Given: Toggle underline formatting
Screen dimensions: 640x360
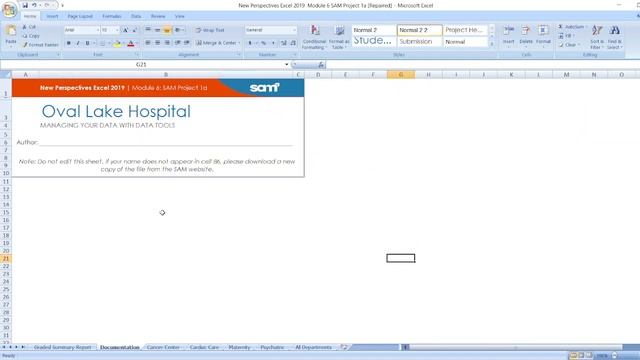Looking at the screenshot, I should (87, 43).
